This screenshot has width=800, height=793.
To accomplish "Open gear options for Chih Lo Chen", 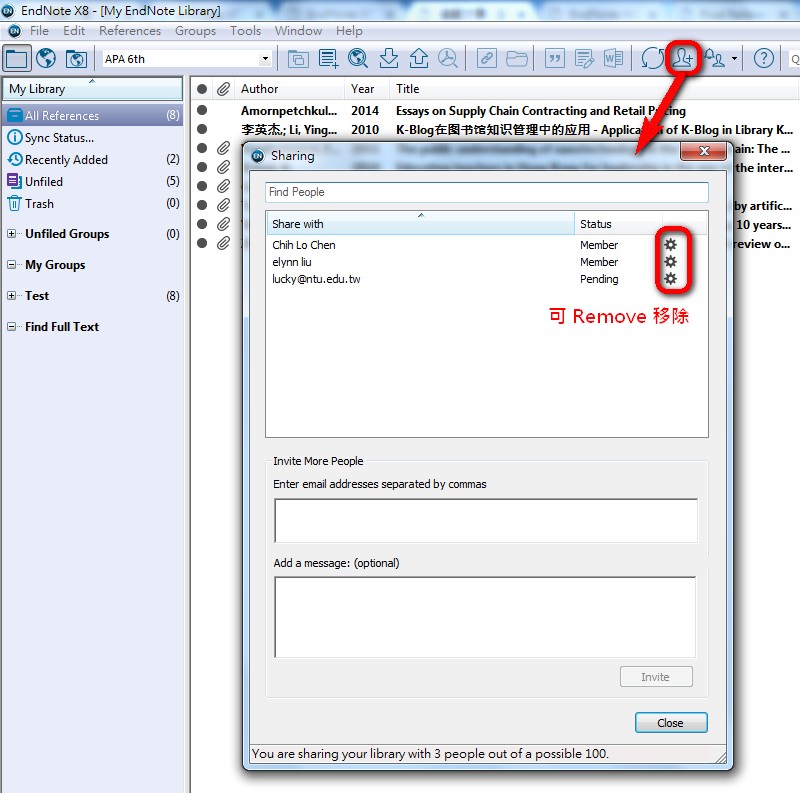I will [670, 245].
